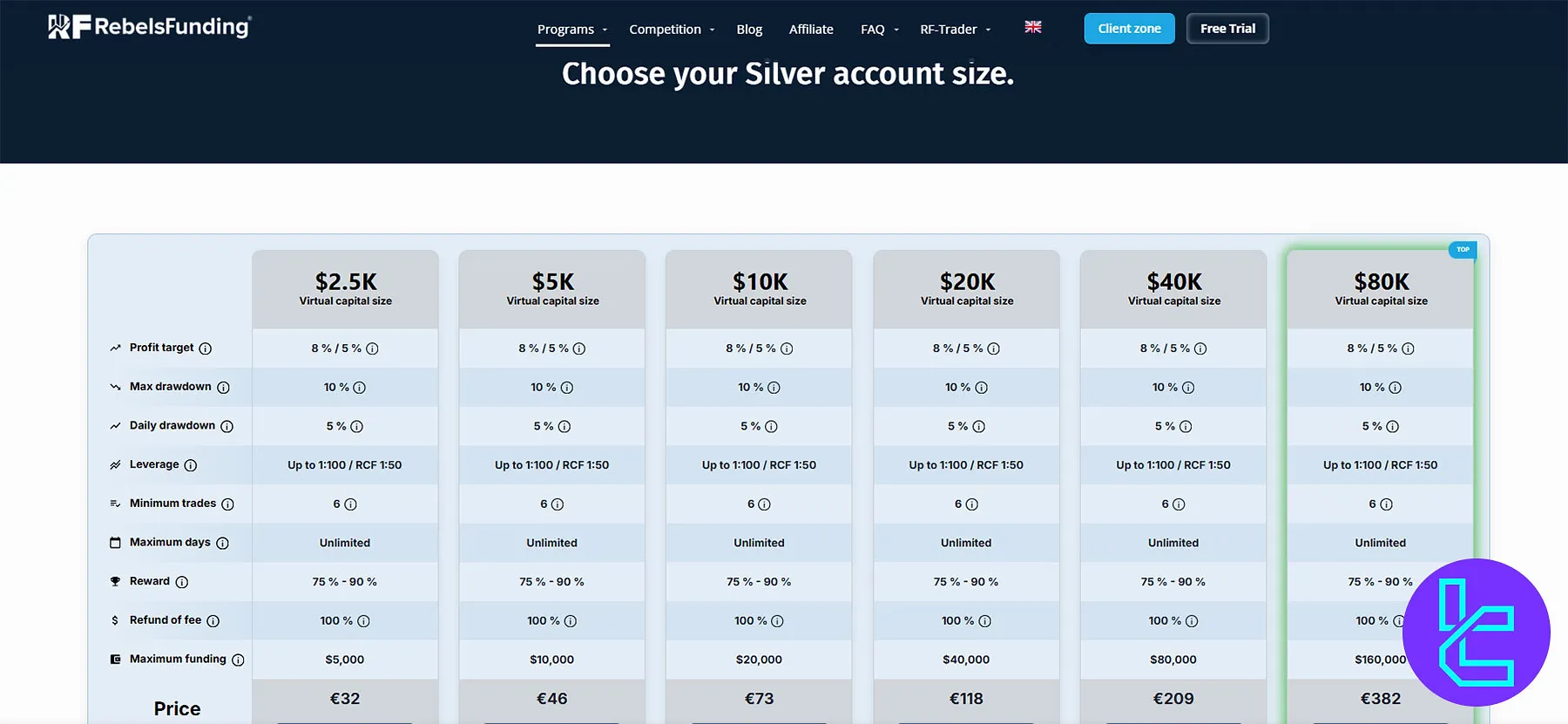Click the trophy icon beside Reward row
The image size is (1568, 724).
click(116, 581)
